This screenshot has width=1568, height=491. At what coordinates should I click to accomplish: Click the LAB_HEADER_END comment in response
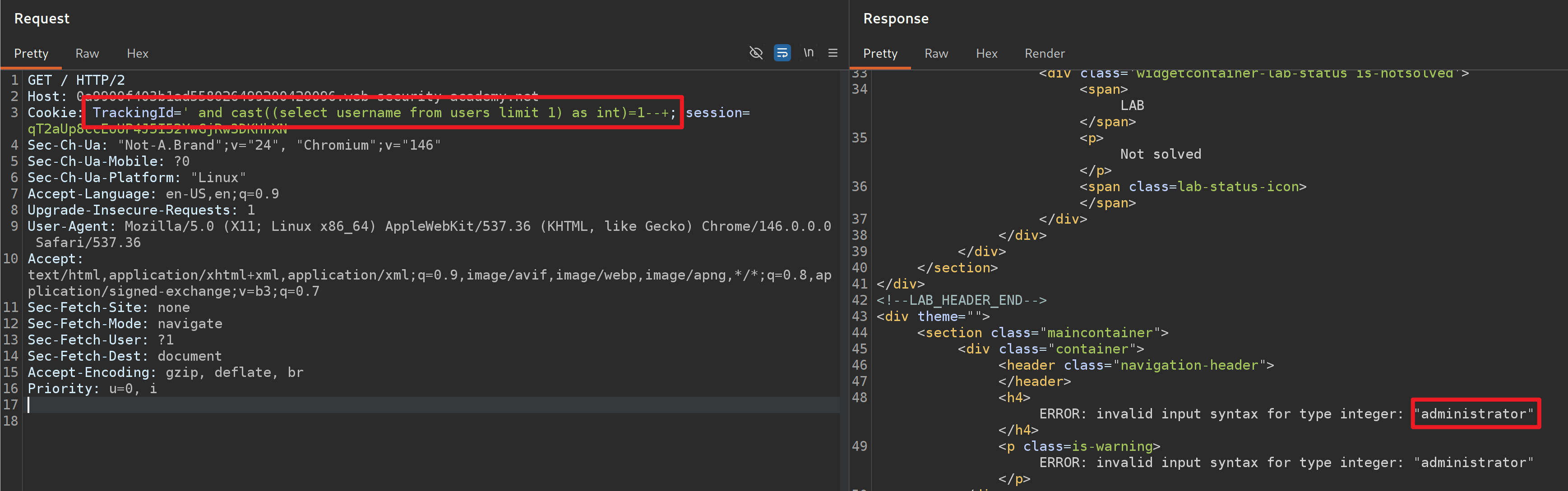tap(961, 300)
